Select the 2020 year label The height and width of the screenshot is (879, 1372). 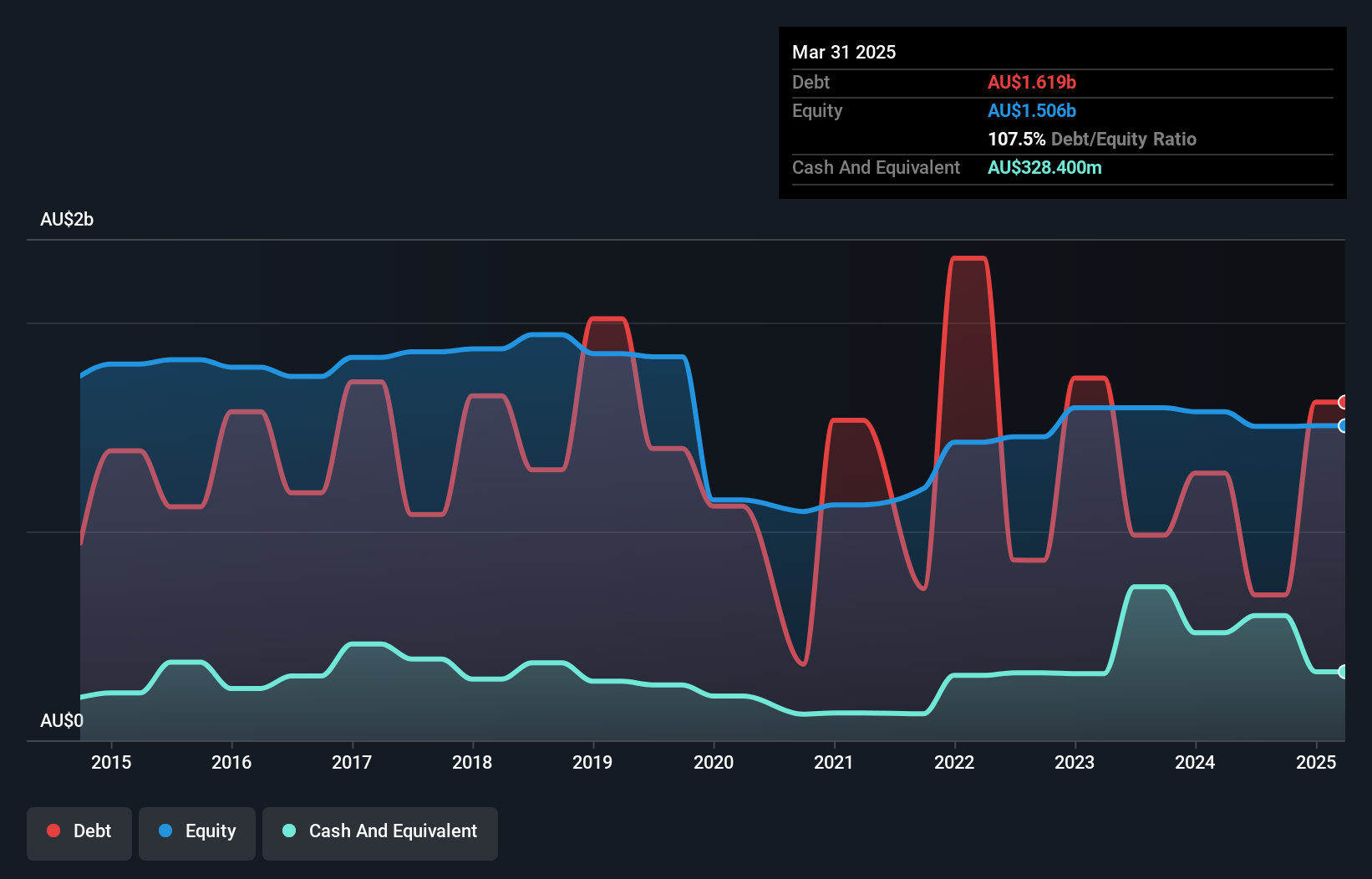point(714,762)
